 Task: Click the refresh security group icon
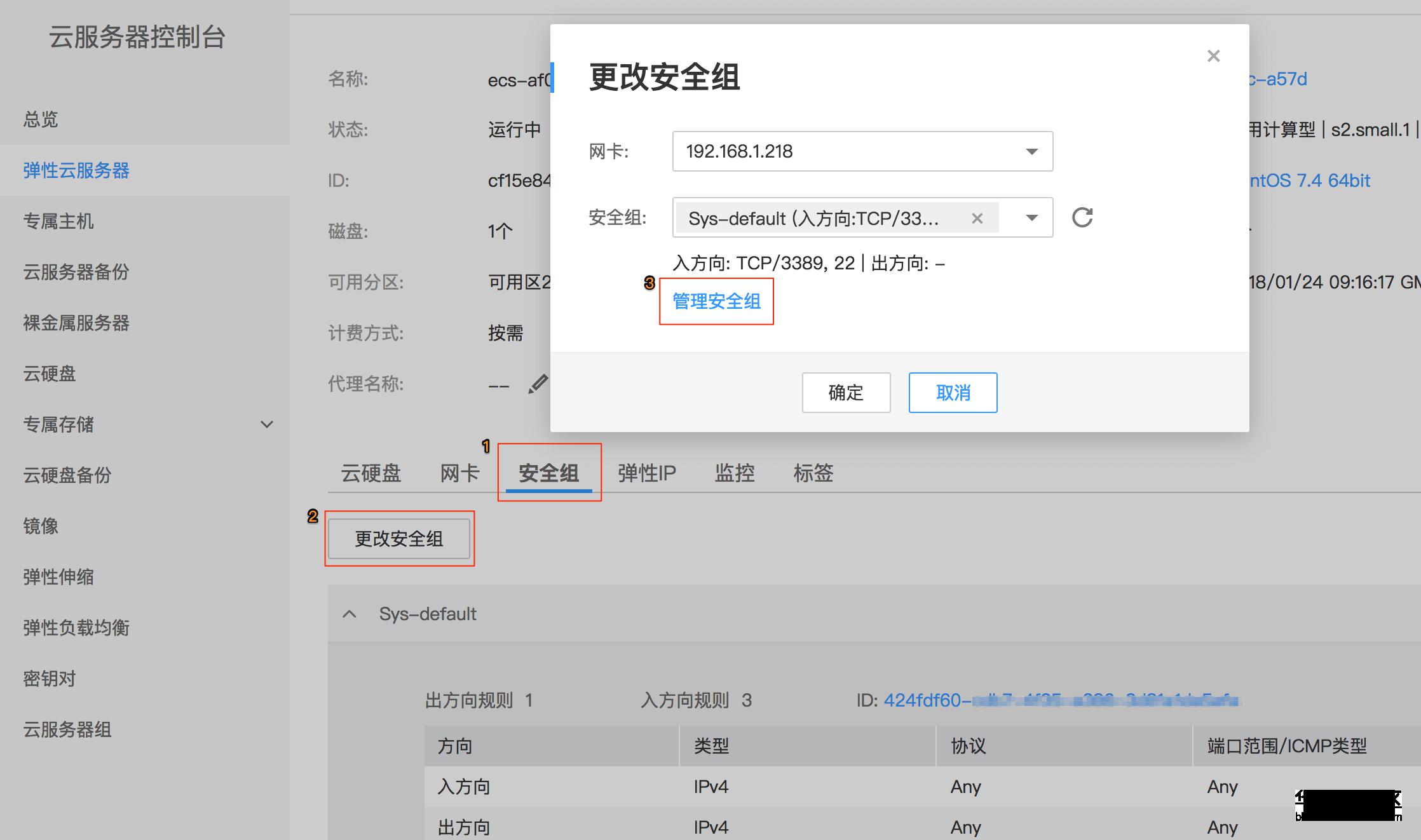(1082, 217)
